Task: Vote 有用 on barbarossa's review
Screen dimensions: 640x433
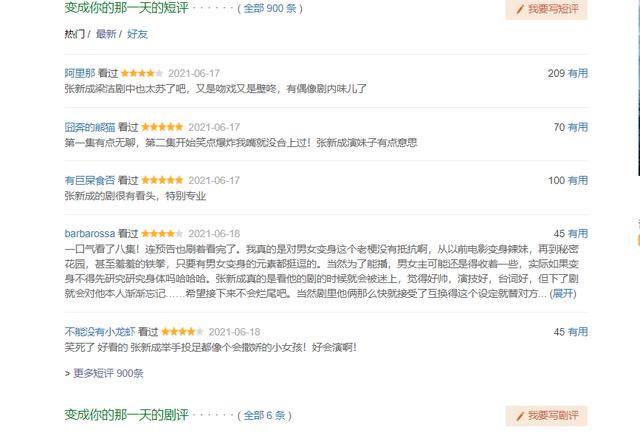Action: 578,234
